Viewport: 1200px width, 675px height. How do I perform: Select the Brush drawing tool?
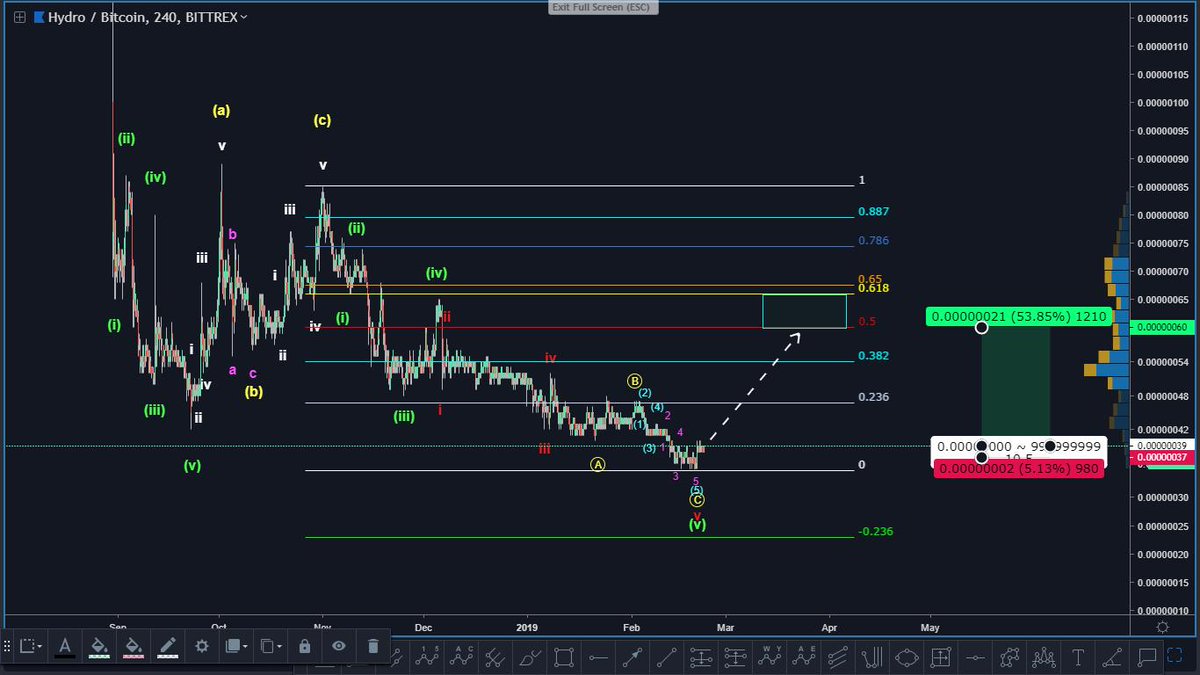click(x=530, y=657)
